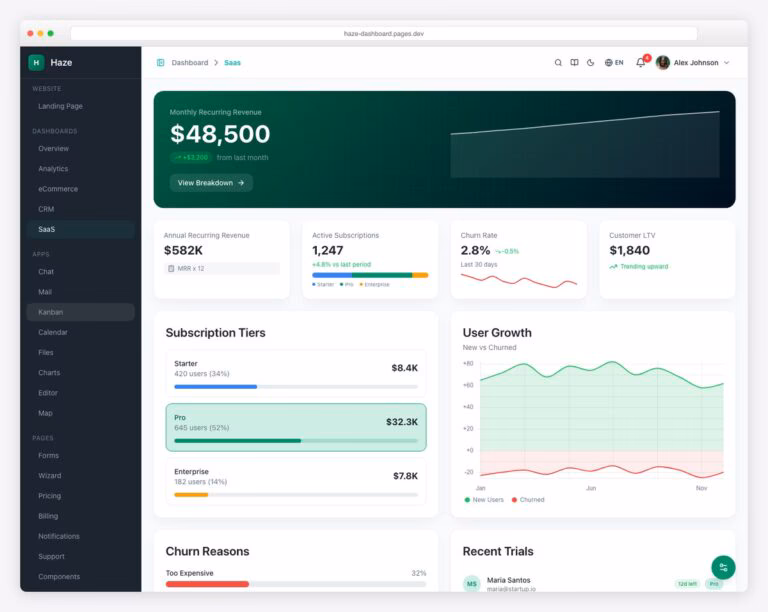The image size is (768, 612).
Task: Expand the Forms item in sidebar
Action: point(48,455)
